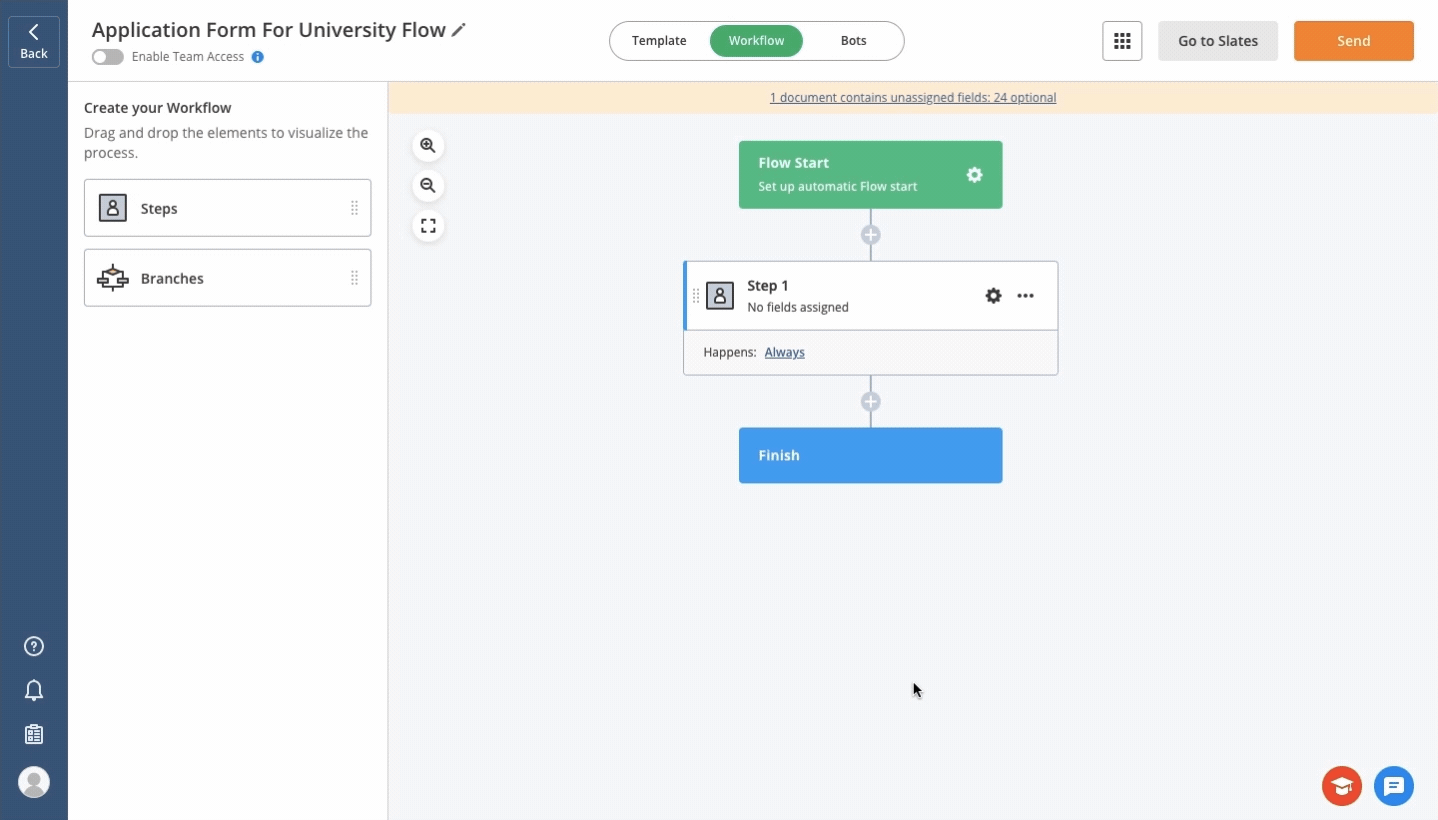Open the chat support bubble
Viewport: 1438px width, 820px height.
(1393, 786)
